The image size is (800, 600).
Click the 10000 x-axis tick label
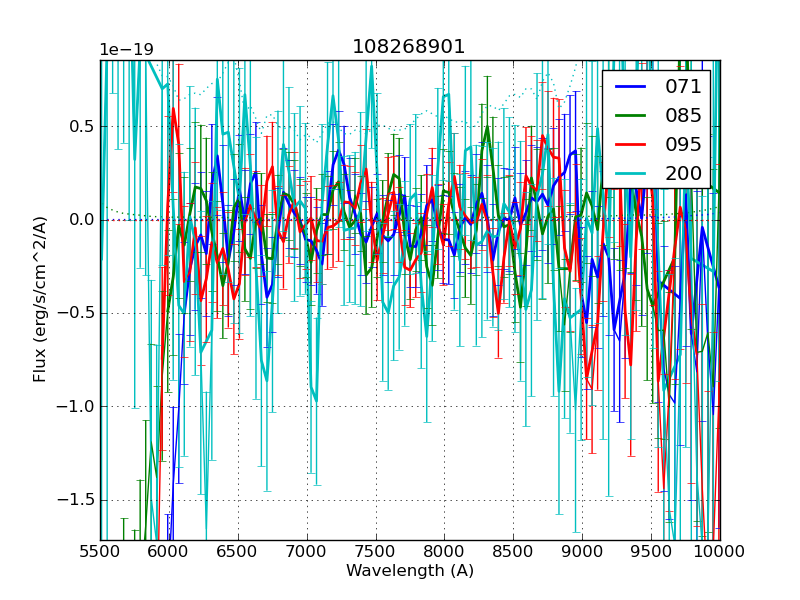720,551
